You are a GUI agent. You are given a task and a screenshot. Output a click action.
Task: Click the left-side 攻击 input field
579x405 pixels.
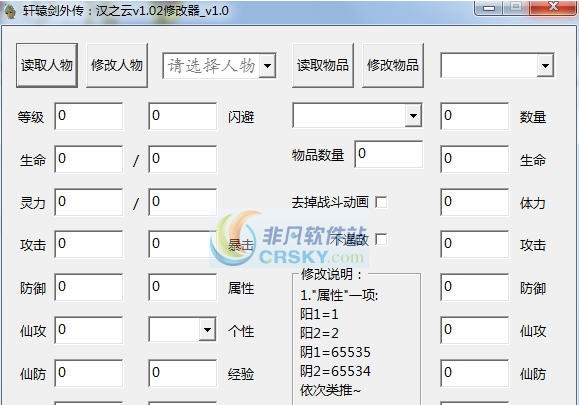pos(89,244)
